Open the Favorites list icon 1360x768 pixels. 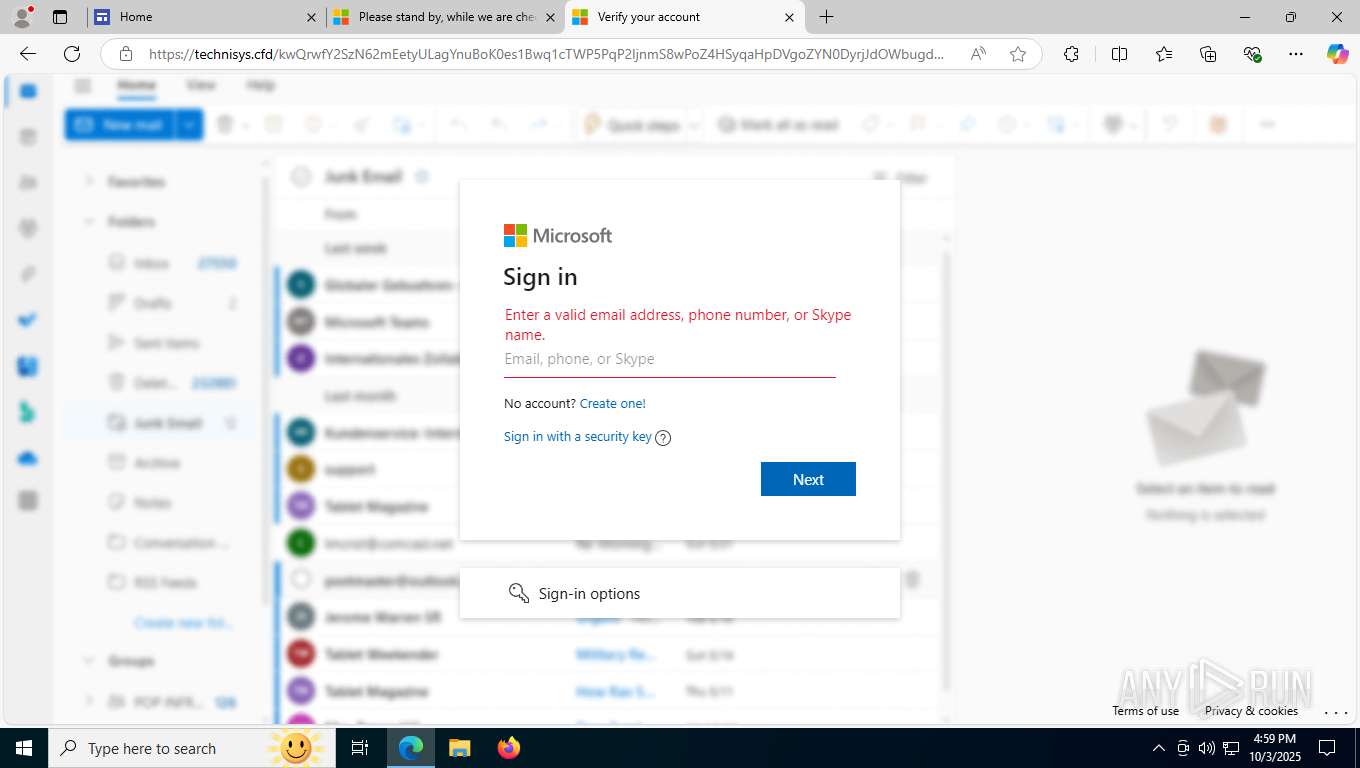click(1164, 54)
